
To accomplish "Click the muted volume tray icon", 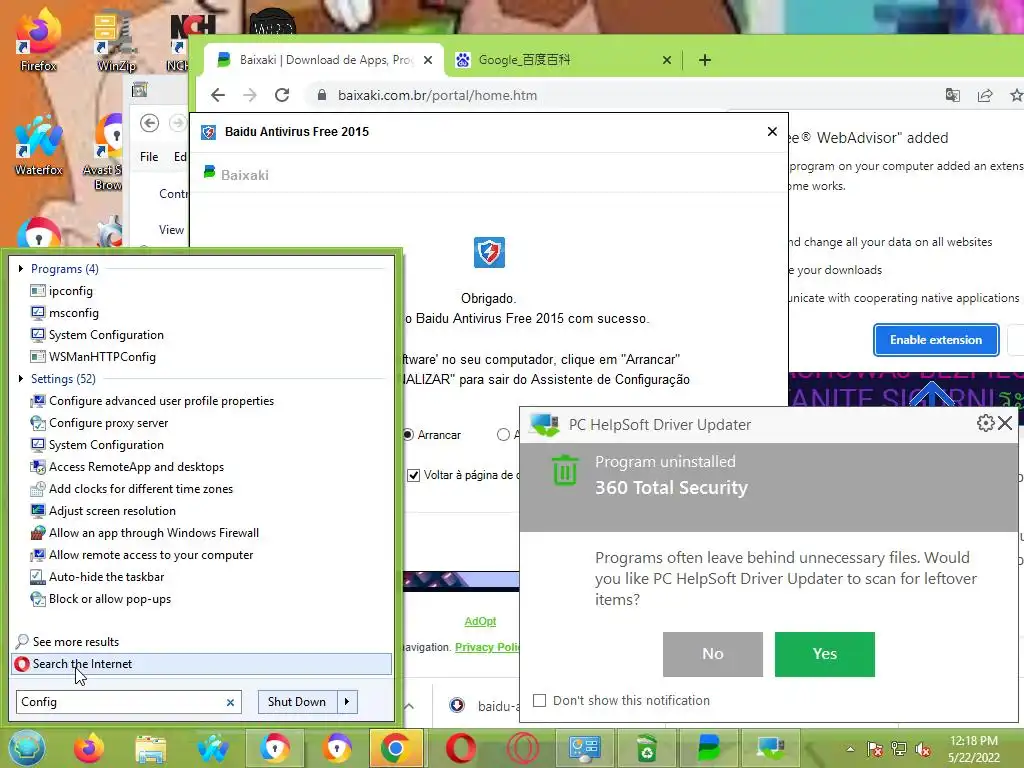I will 923,749.
